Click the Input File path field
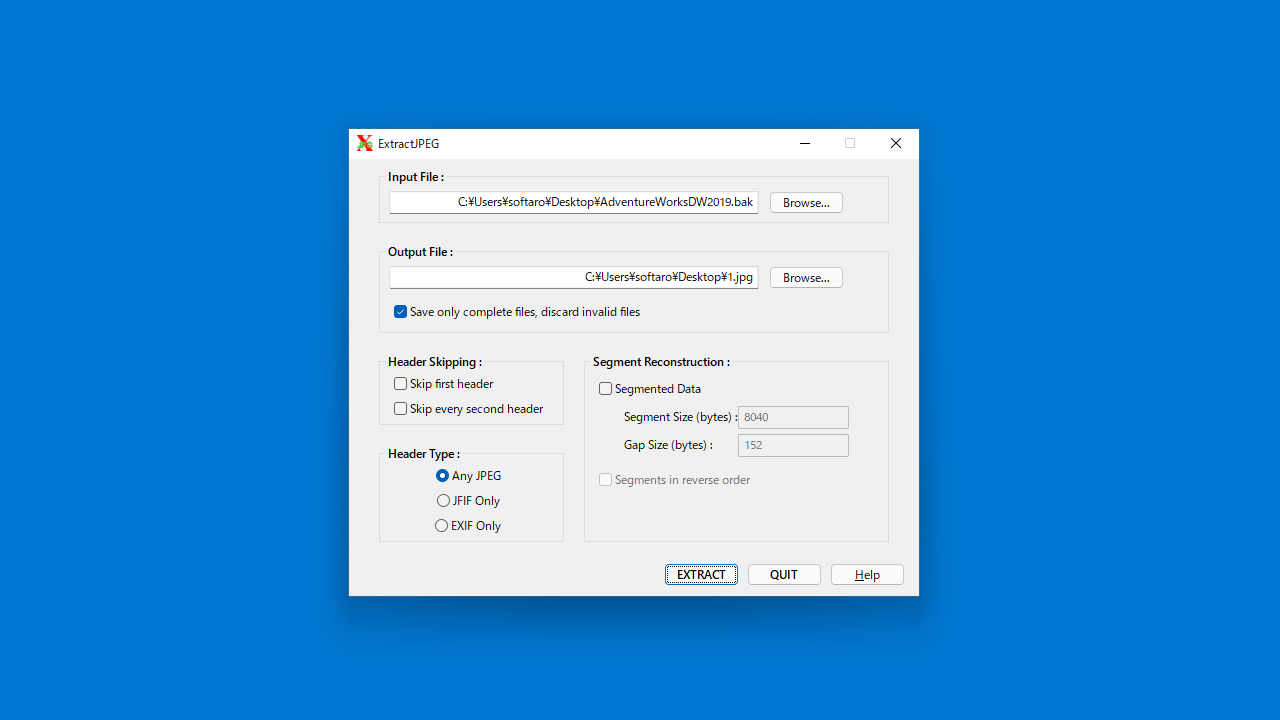The image size is (1280, 720). click(x=574, y=202)
